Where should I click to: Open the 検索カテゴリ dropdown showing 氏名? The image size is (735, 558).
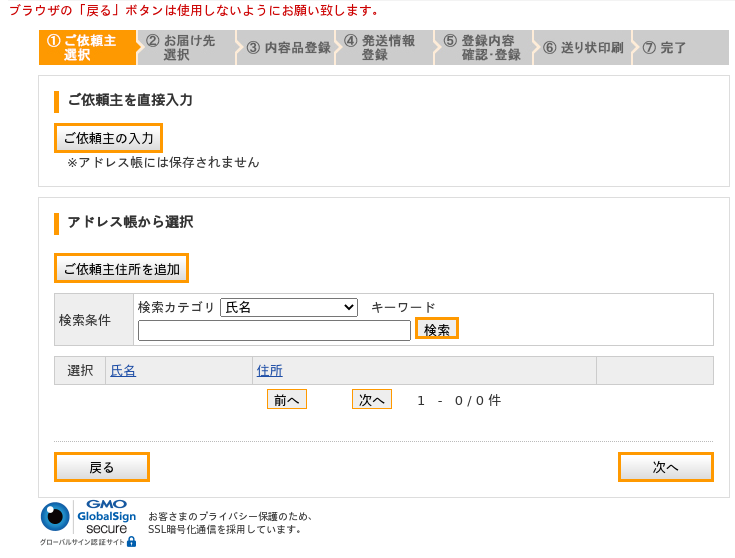(x=288, y=307)
